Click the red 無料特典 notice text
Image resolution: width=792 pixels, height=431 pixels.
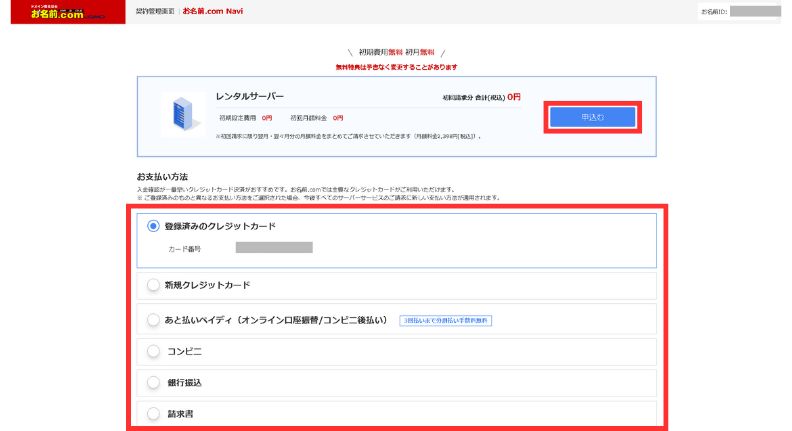coord(396,67)
